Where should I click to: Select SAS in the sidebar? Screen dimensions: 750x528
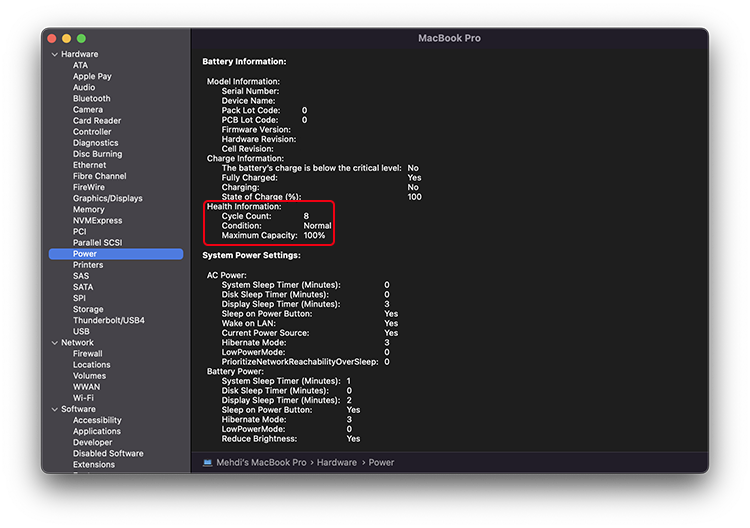pyautogui.click(x=81, y=276)
